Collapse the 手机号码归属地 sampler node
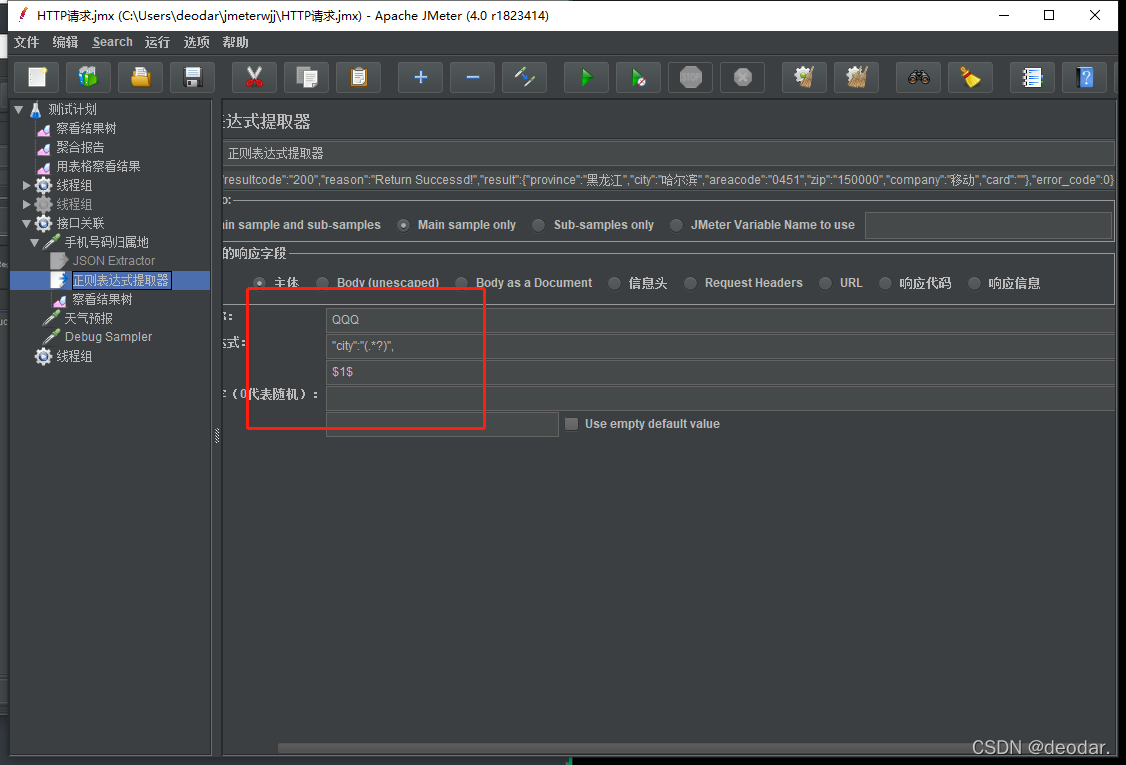 tap(34, 242)
